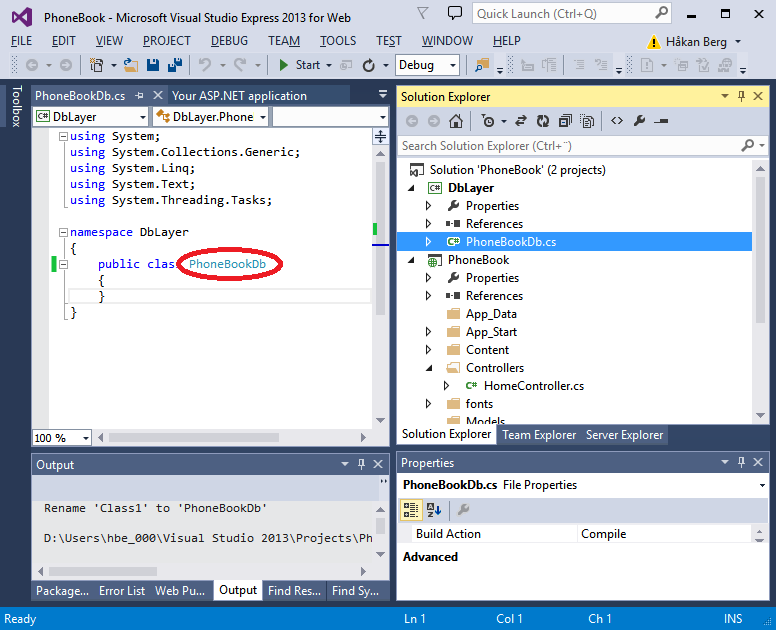Click the Property Pages wrench icon
Screen dimensions: 776x630
click(x=463, y=510)
